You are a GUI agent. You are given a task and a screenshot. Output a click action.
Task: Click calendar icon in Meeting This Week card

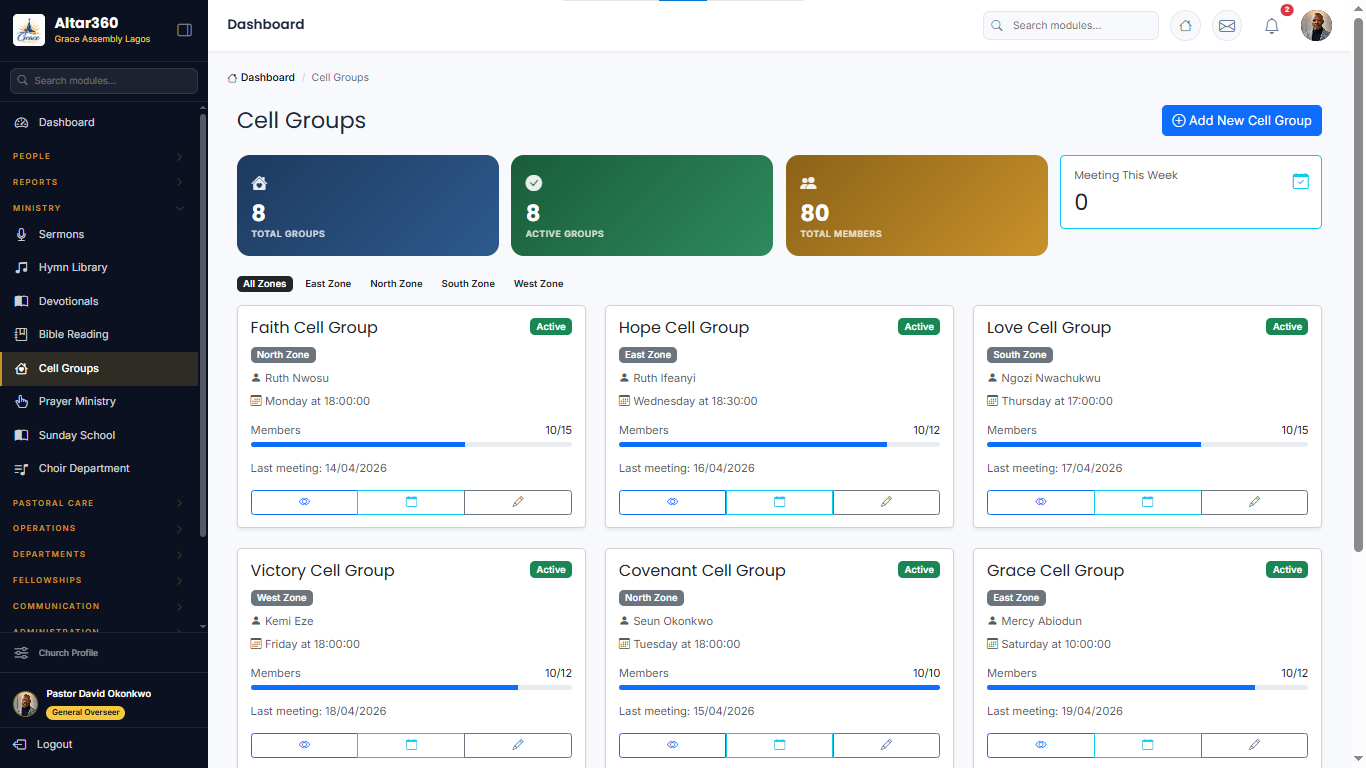click(1300, 181)
